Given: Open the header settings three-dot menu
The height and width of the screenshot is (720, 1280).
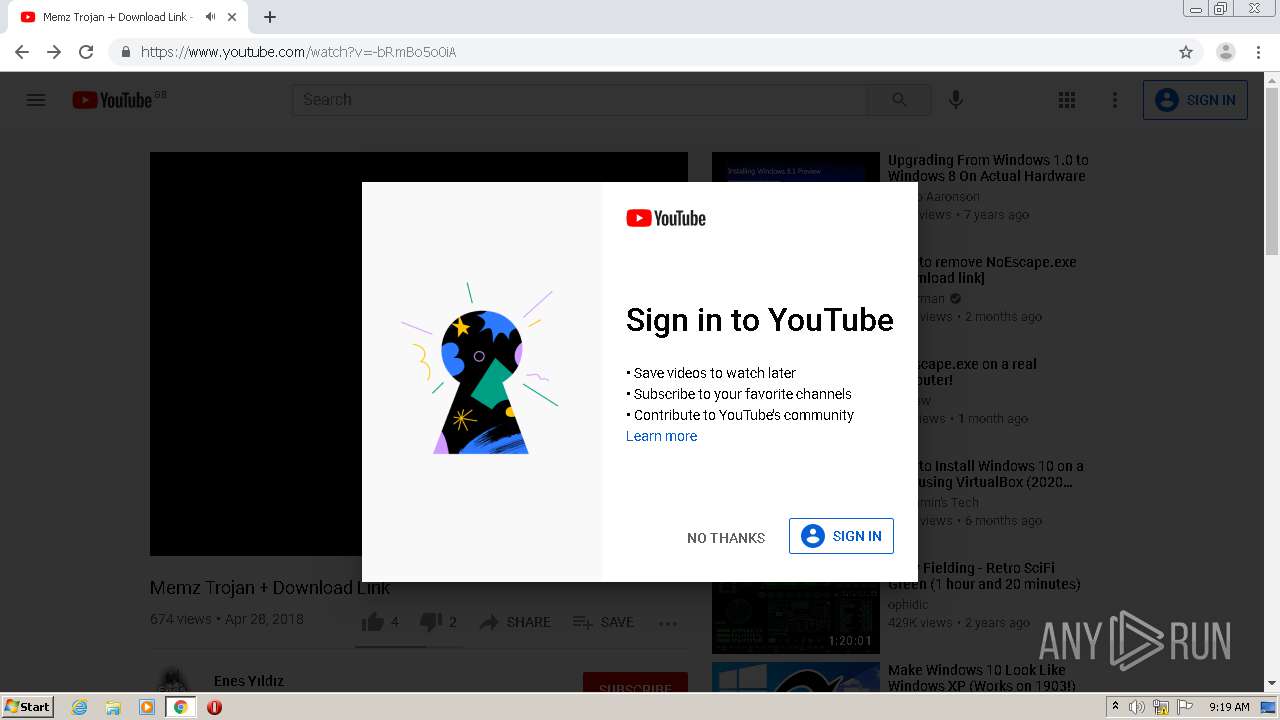Looking at the screenshot, I should (x=1115, y=100).
